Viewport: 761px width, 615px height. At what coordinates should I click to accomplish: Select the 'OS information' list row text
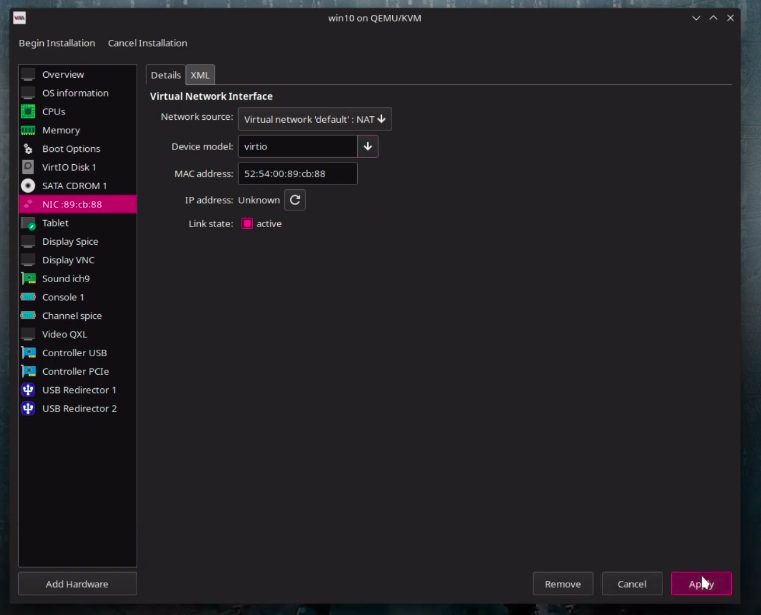pos(75,93)
